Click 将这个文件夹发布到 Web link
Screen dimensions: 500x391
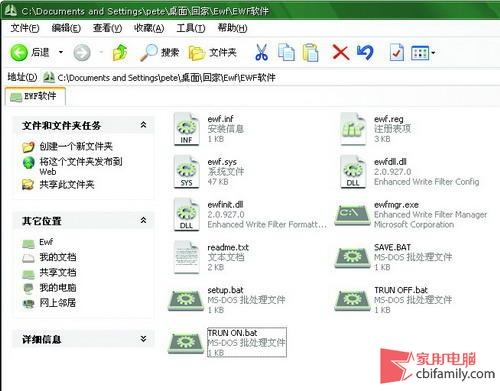coord(81,166)
